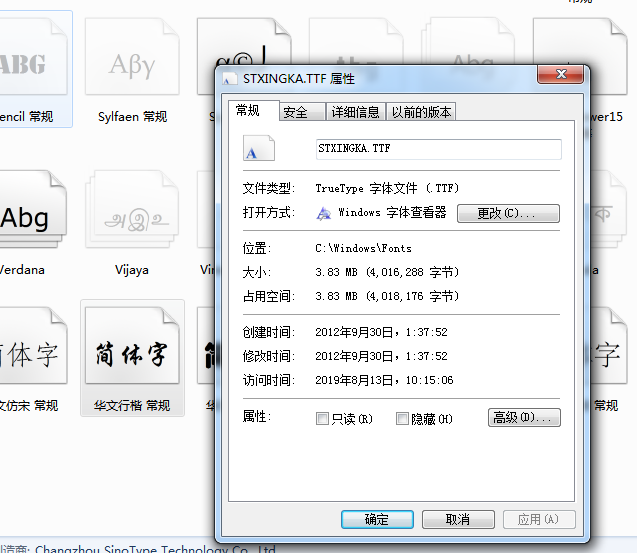The image size is (637, 553).
Task: Click the 修改时间 2012年9月30日 value
Action: (x=381, y=356)
